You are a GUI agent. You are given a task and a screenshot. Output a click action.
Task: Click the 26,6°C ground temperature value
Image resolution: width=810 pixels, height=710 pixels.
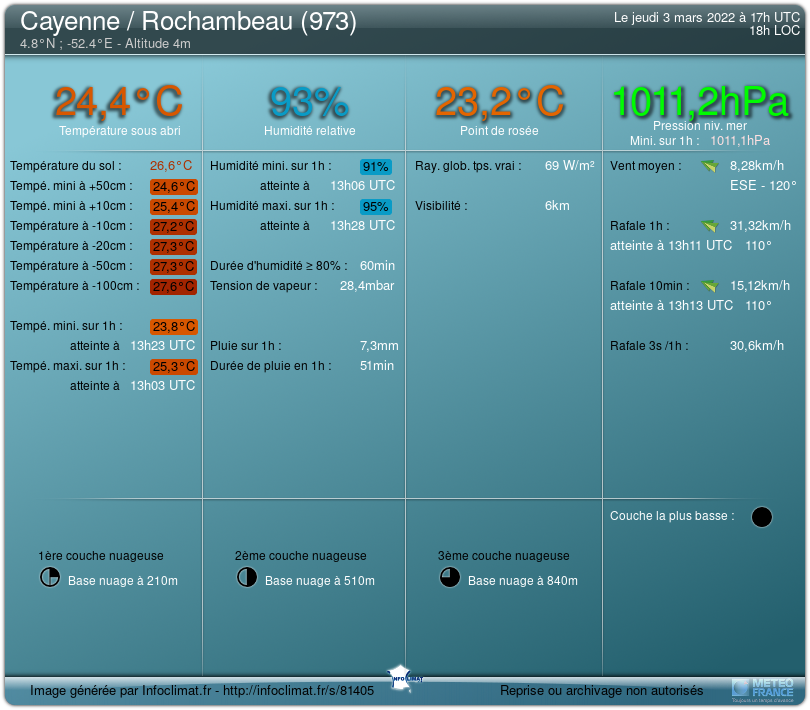(171, 166)
